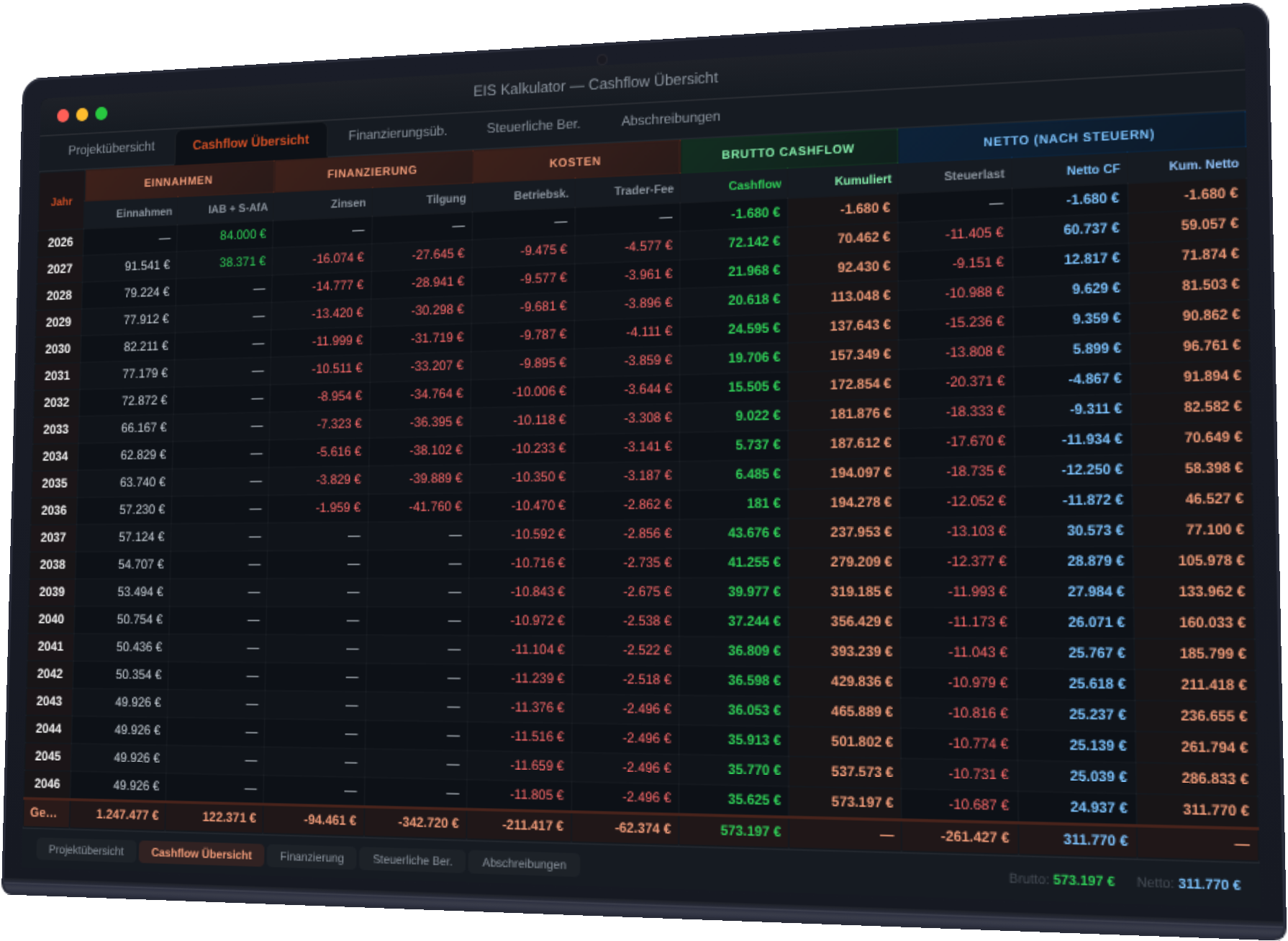Click the bottom Abschreibungen button
Screen dimensions: 1288x941
coord(524,863)
